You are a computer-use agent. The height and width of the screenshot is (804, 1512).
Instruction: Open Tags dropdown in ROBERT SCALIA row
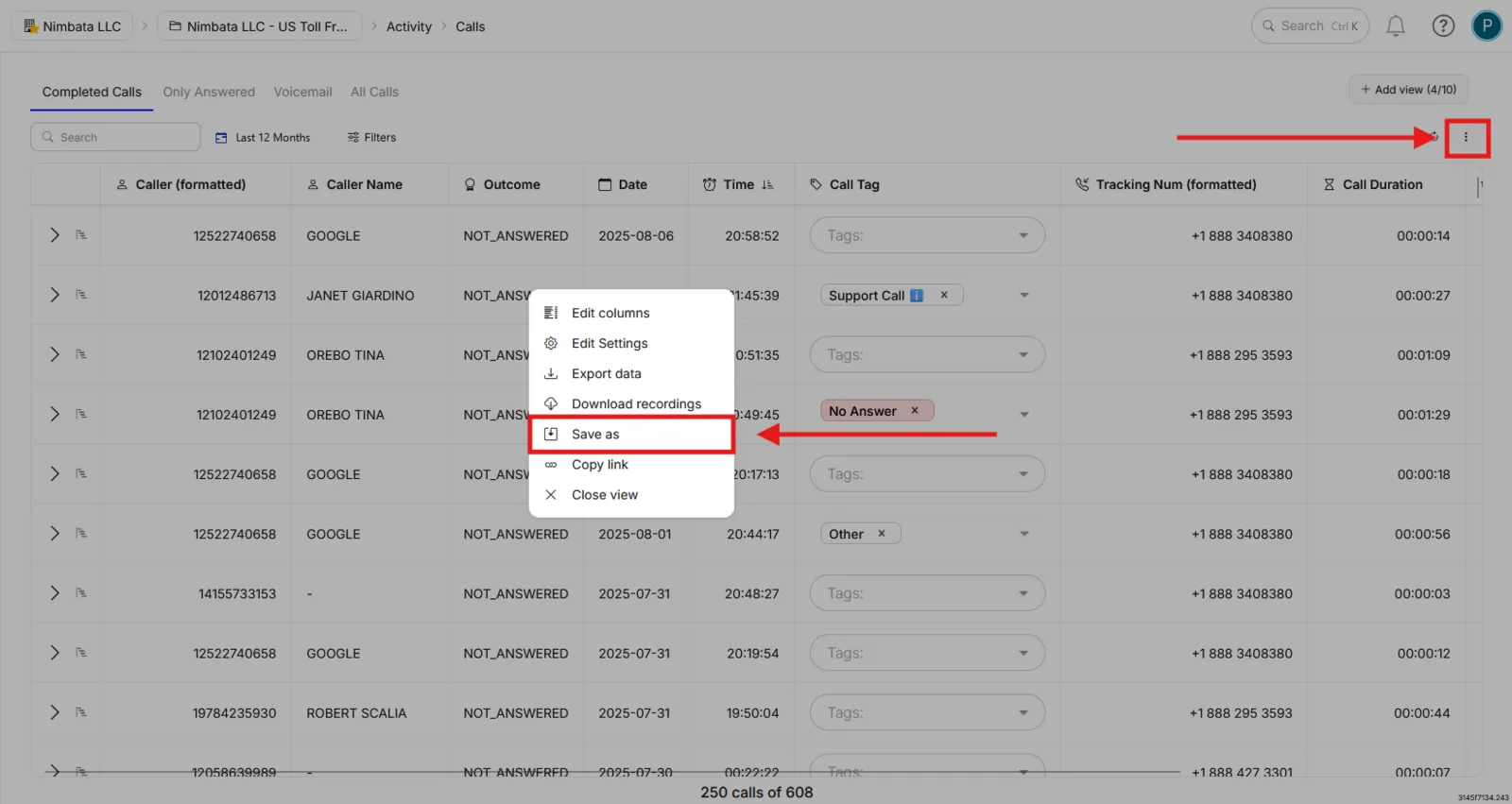click(x=927, y=712)
